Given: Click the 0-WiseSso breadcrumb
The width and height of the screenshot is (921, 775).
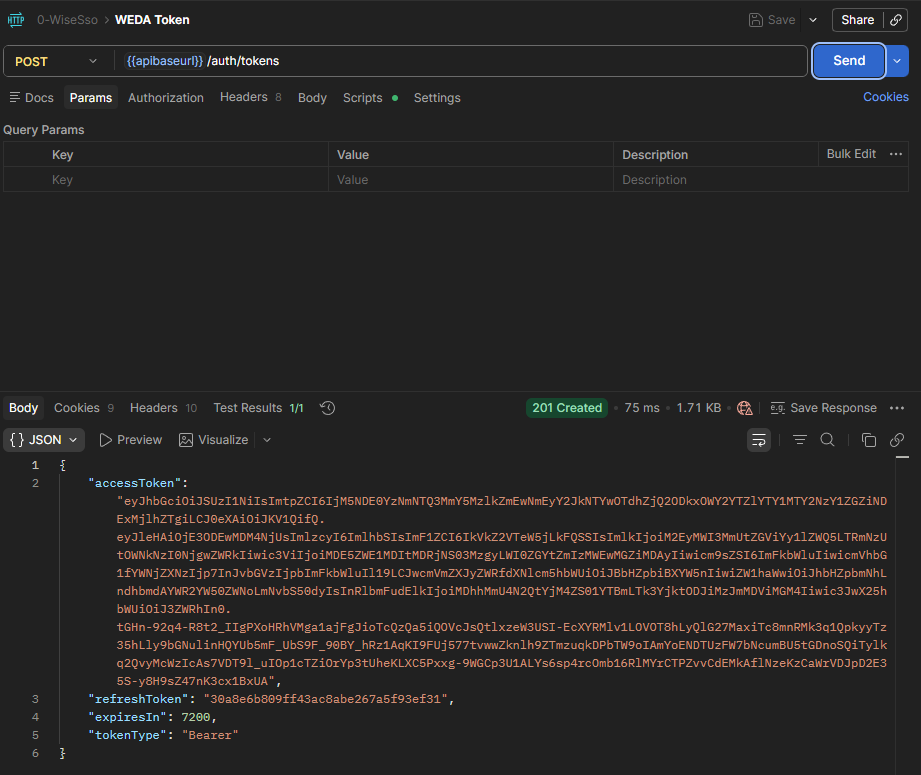Looking at the screenshot, I should pyautogui.click(x=68, y=20).
